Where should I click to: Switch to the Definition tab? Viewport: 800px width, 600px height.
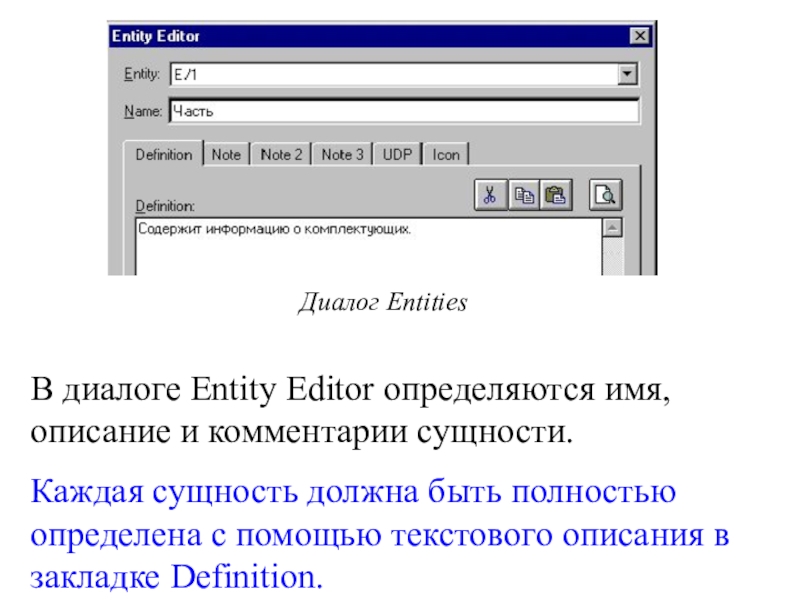pyautogui.click(x=163, y=155)
